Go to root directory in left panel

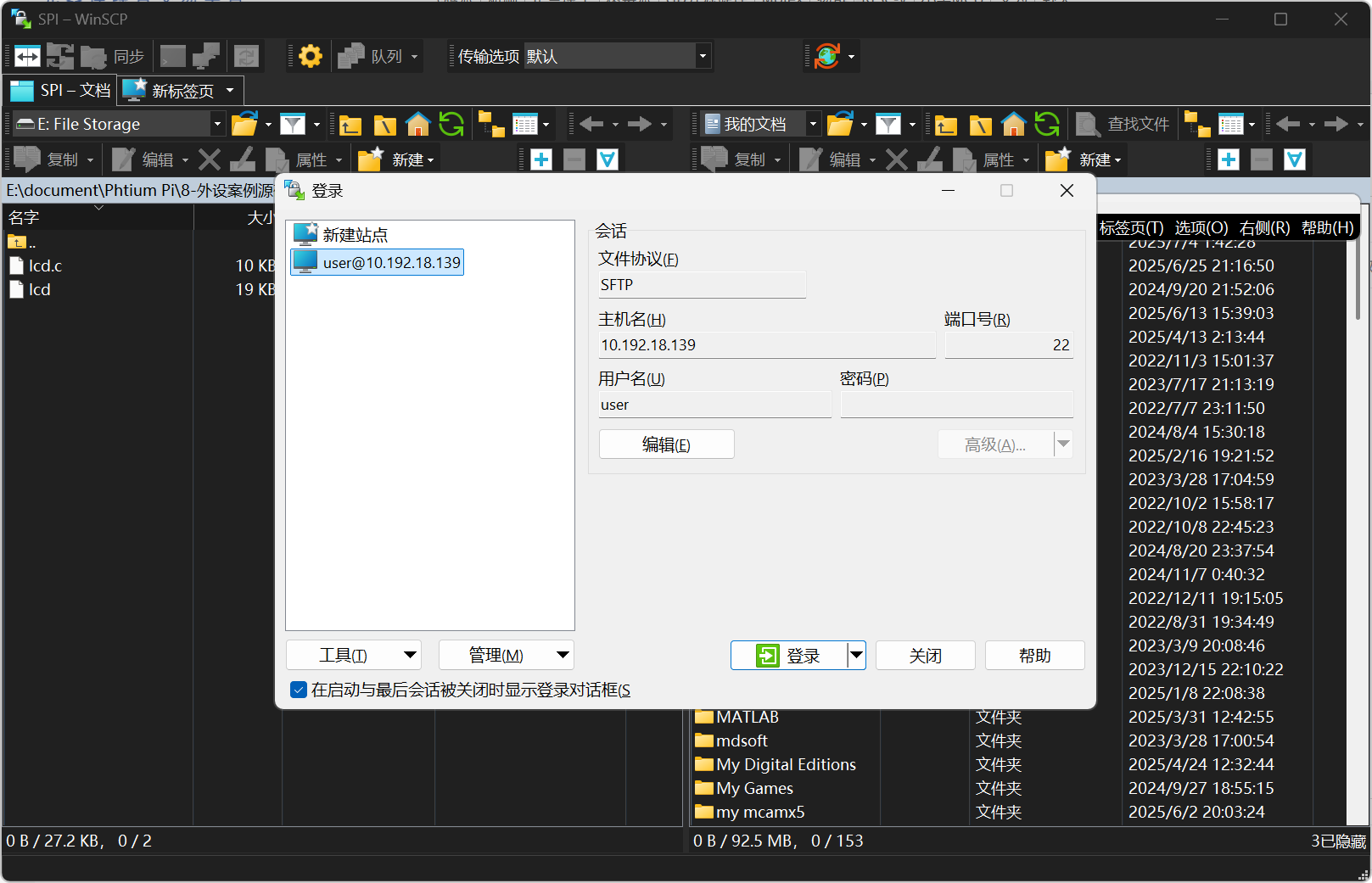coord(384,125)
